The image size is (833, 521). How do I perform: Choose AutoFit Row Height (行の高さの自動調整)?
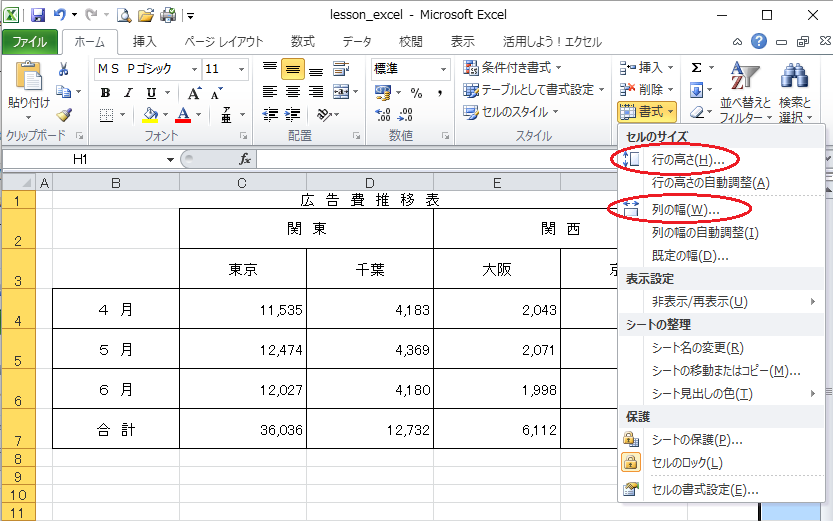point(721,183)
